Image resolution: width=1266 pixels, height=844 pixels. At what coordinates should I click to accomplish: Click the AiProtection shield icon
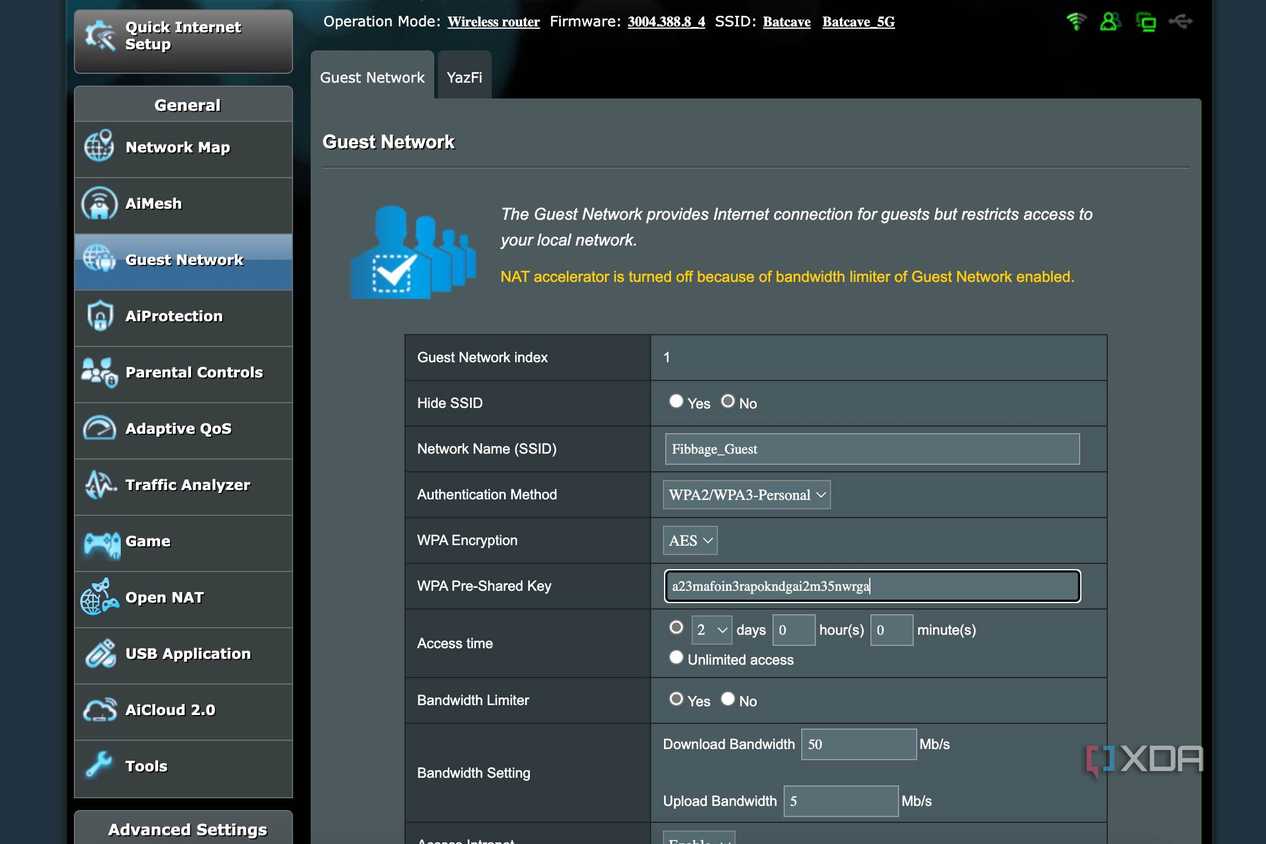pos(99,316)
